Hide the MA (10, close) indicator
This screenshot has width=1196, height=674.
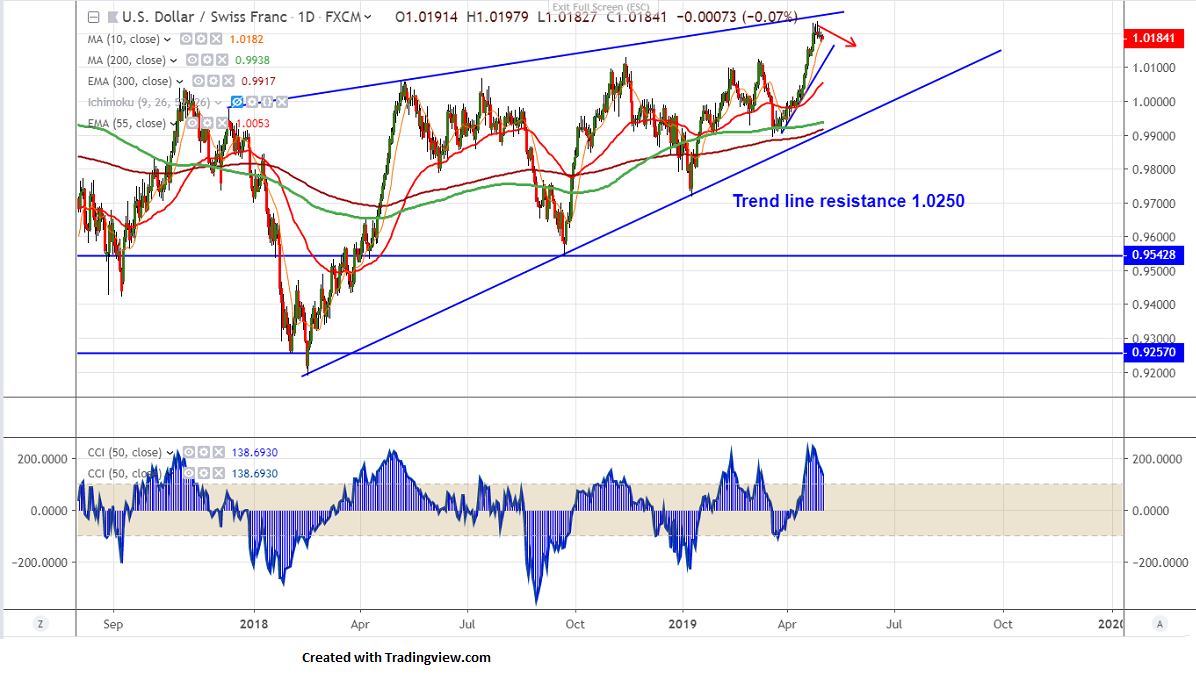[x=185, y=38]
